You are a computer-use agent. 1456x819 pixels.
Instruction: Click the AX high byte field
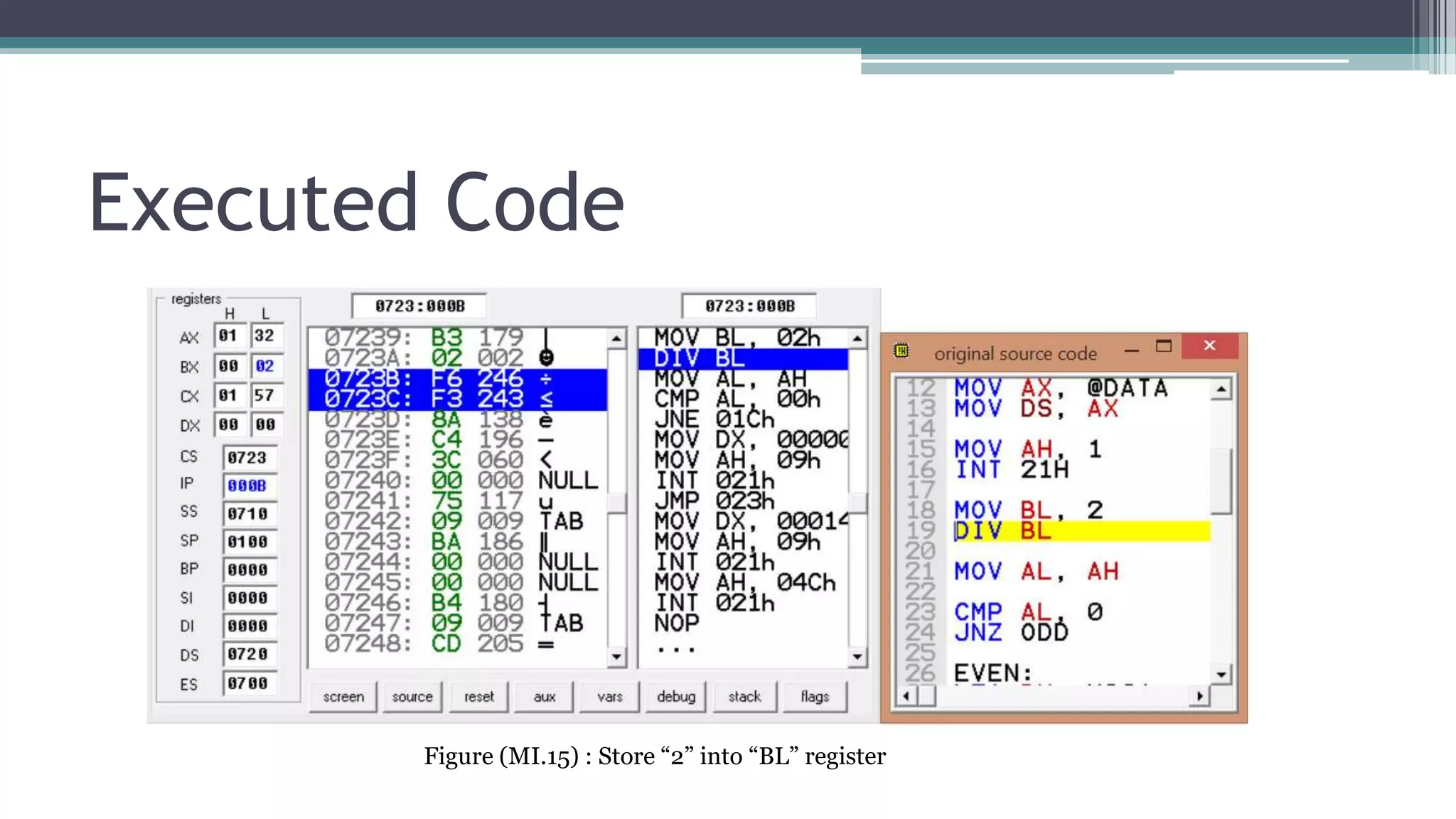[230, 336]
